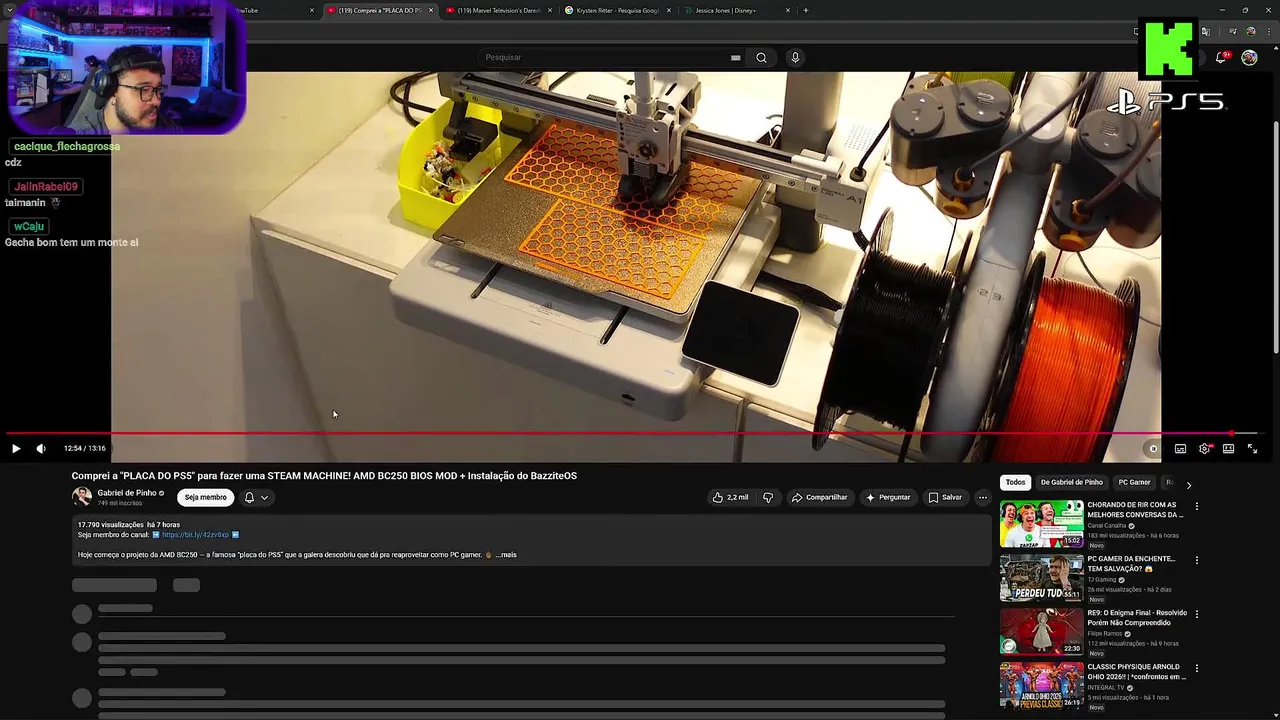Toggle autoplay switch in player controls
The width and height of the screenshot is (1280, 720).
1153,449
